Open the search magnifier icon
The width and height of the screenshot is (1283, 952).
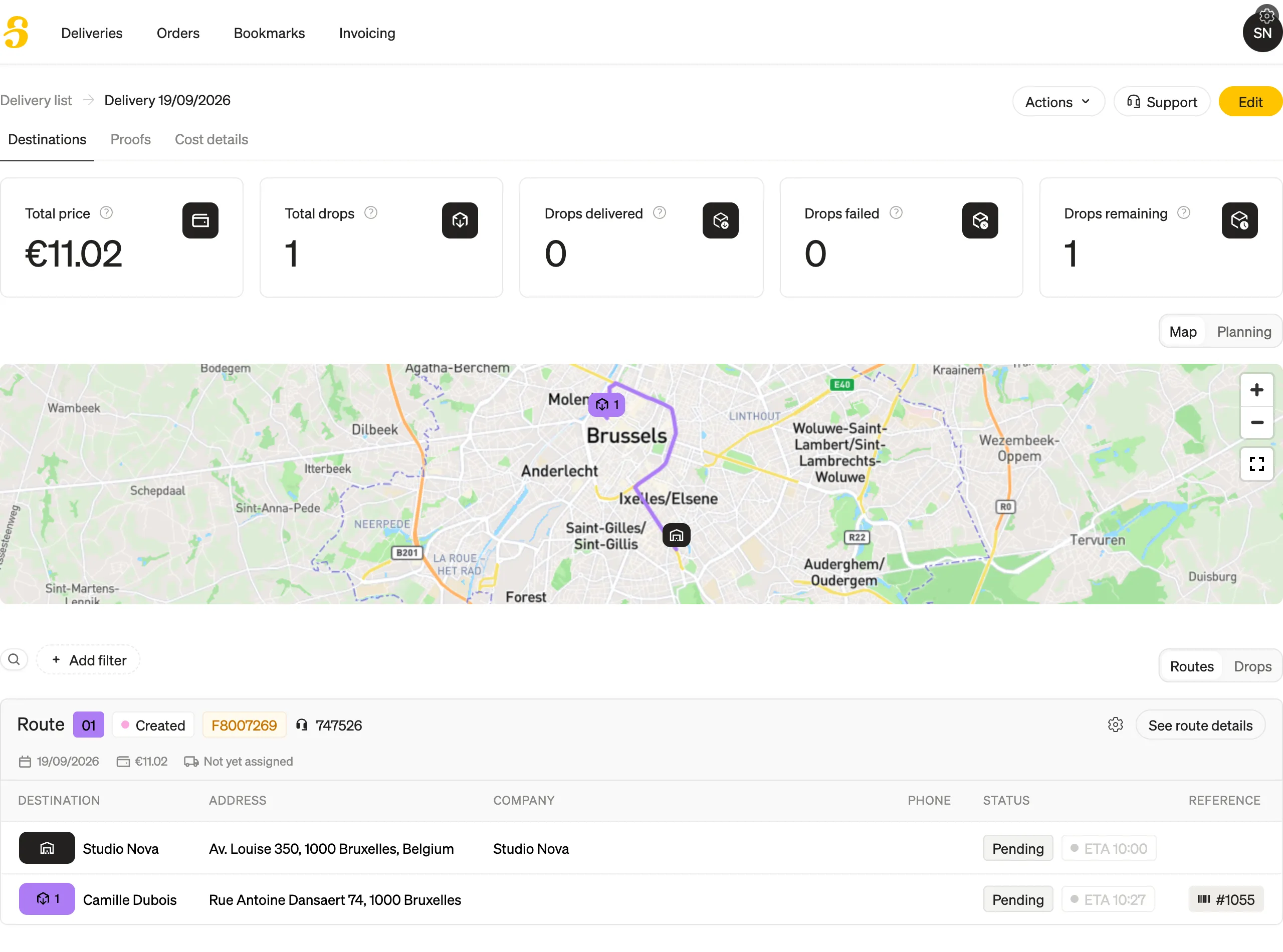(15, 659)
